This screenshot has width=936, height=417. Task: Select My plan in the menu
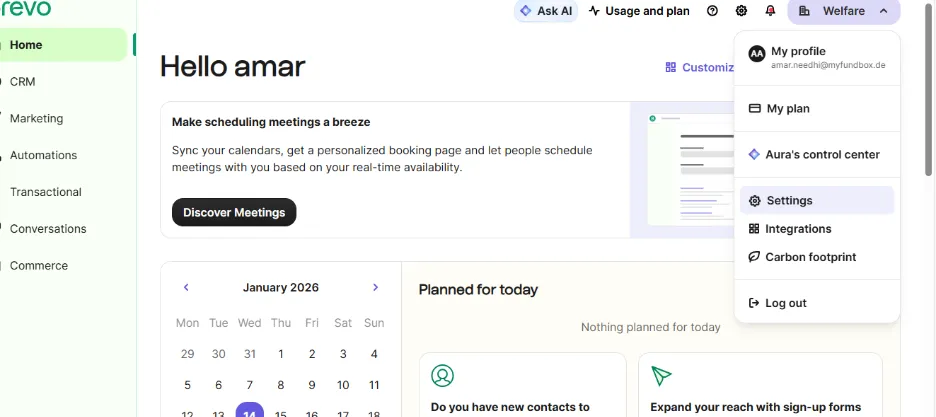tap(817, 109)
